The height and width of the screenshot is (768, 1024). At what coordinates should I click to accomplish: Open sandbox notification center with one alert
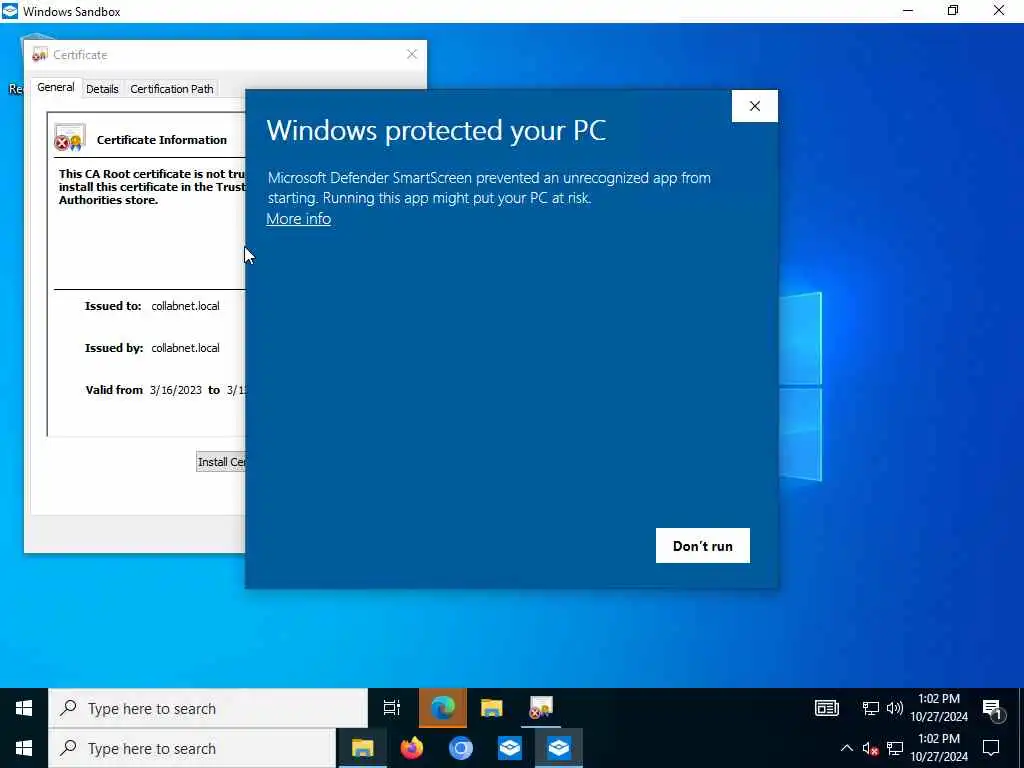[993, 709]
